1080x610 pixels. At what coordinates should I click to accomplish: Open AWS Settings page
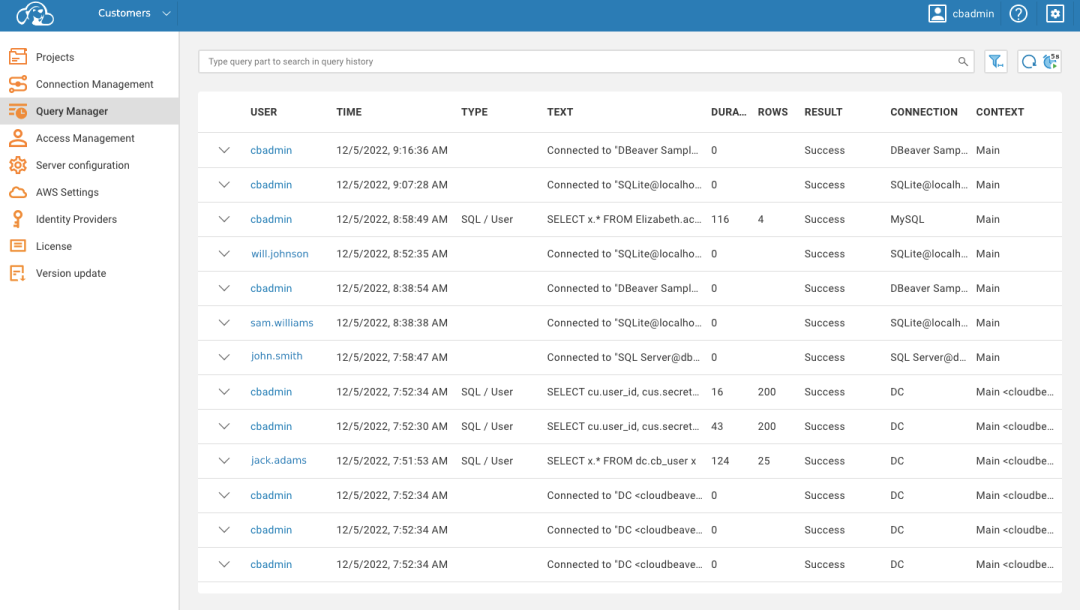[67, 192]
